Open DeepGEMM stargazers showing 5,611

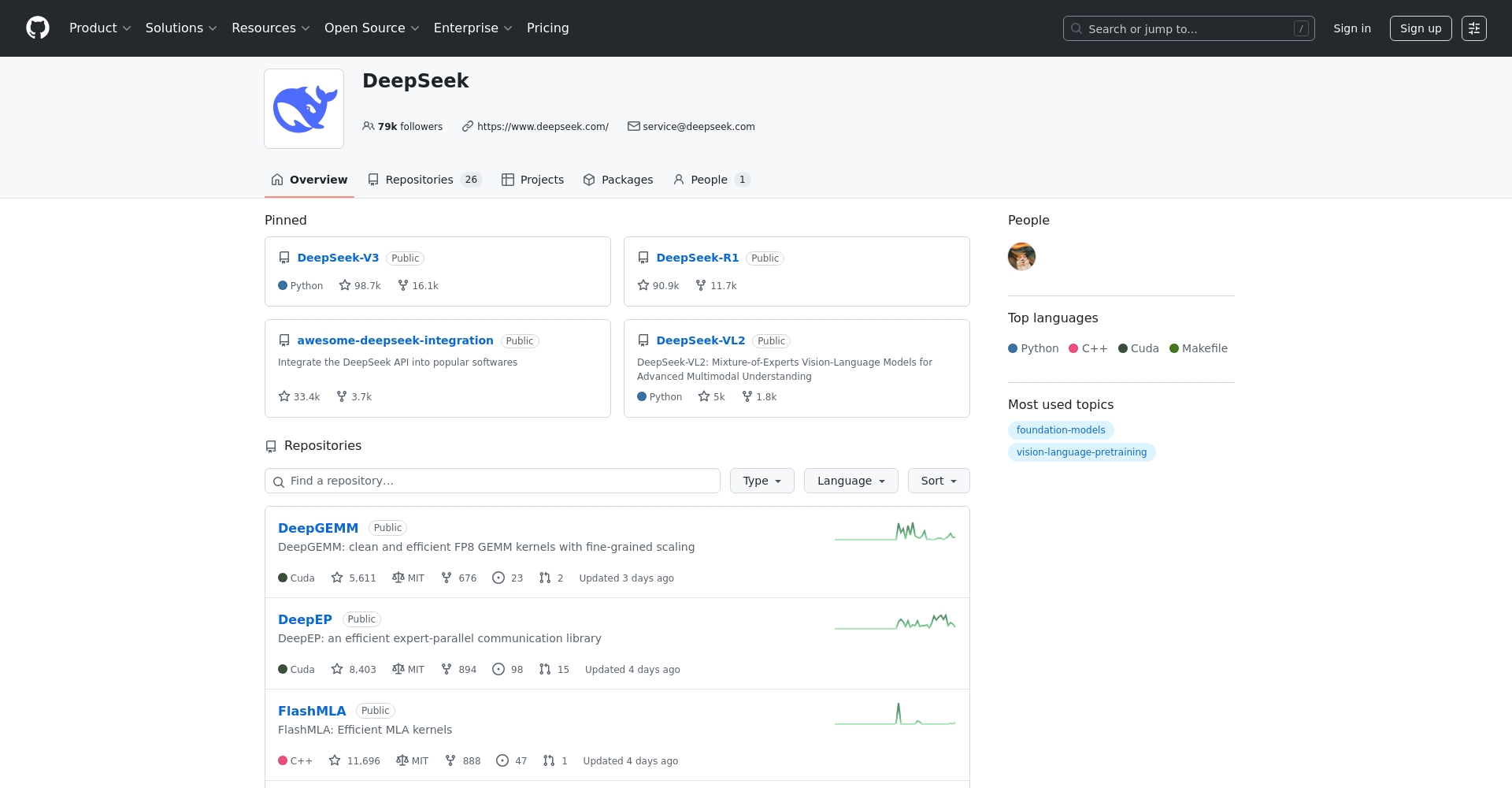tap(354, 578)
